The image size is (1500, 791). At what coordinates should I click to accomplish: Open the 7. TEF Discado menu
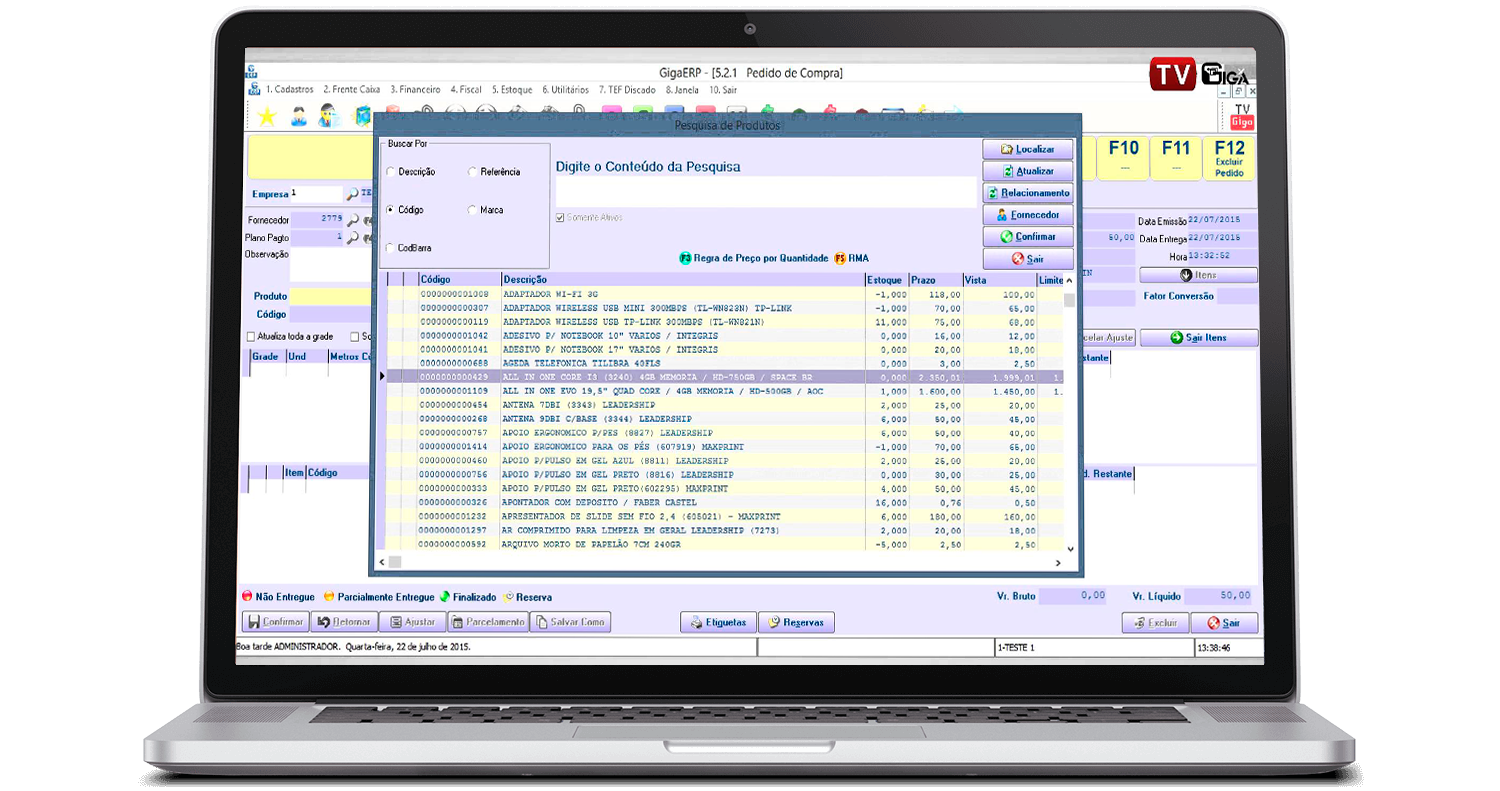[627, 89]
